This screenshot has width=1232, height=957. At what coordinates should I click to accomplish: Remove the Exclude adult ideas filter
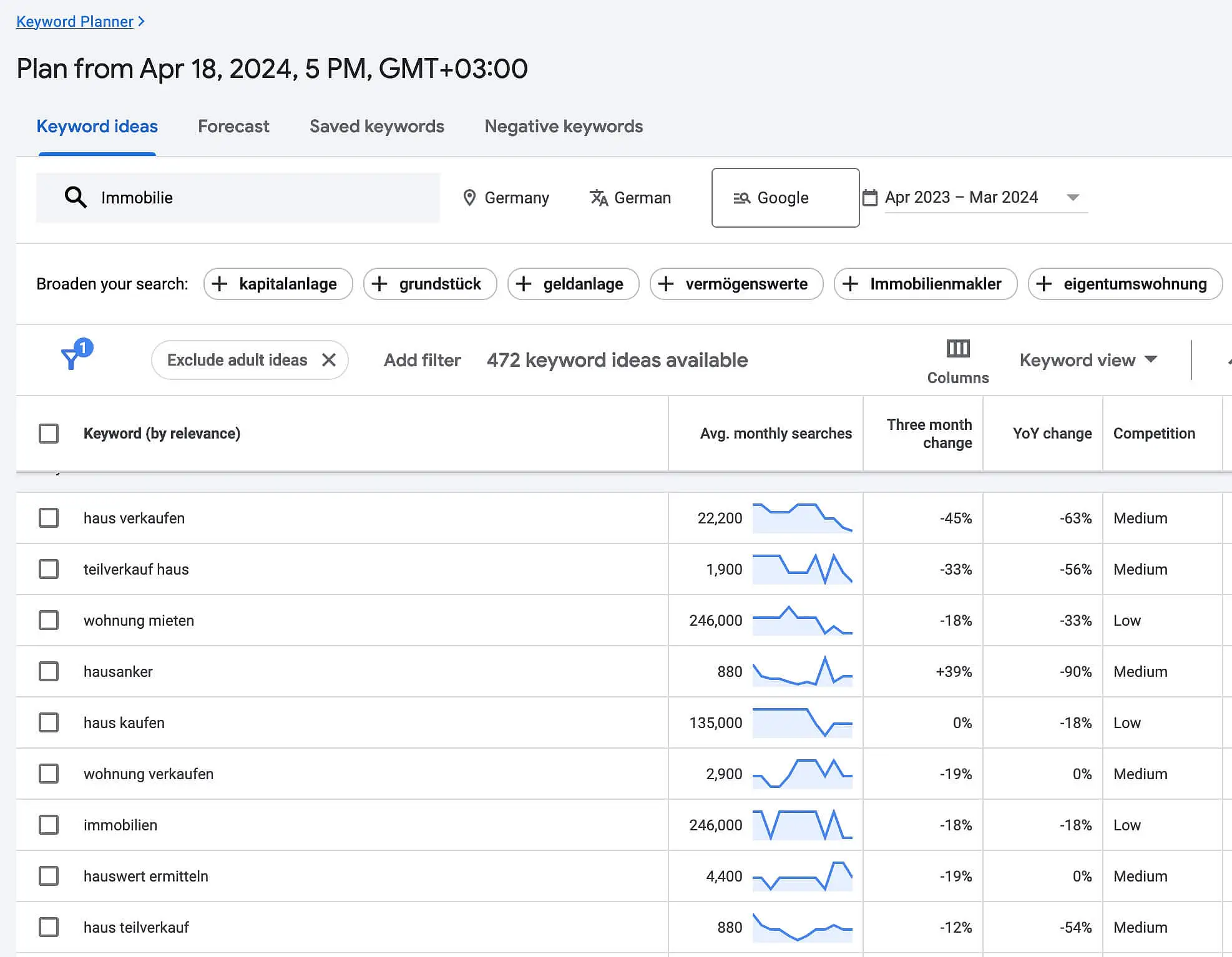[329, 360]
